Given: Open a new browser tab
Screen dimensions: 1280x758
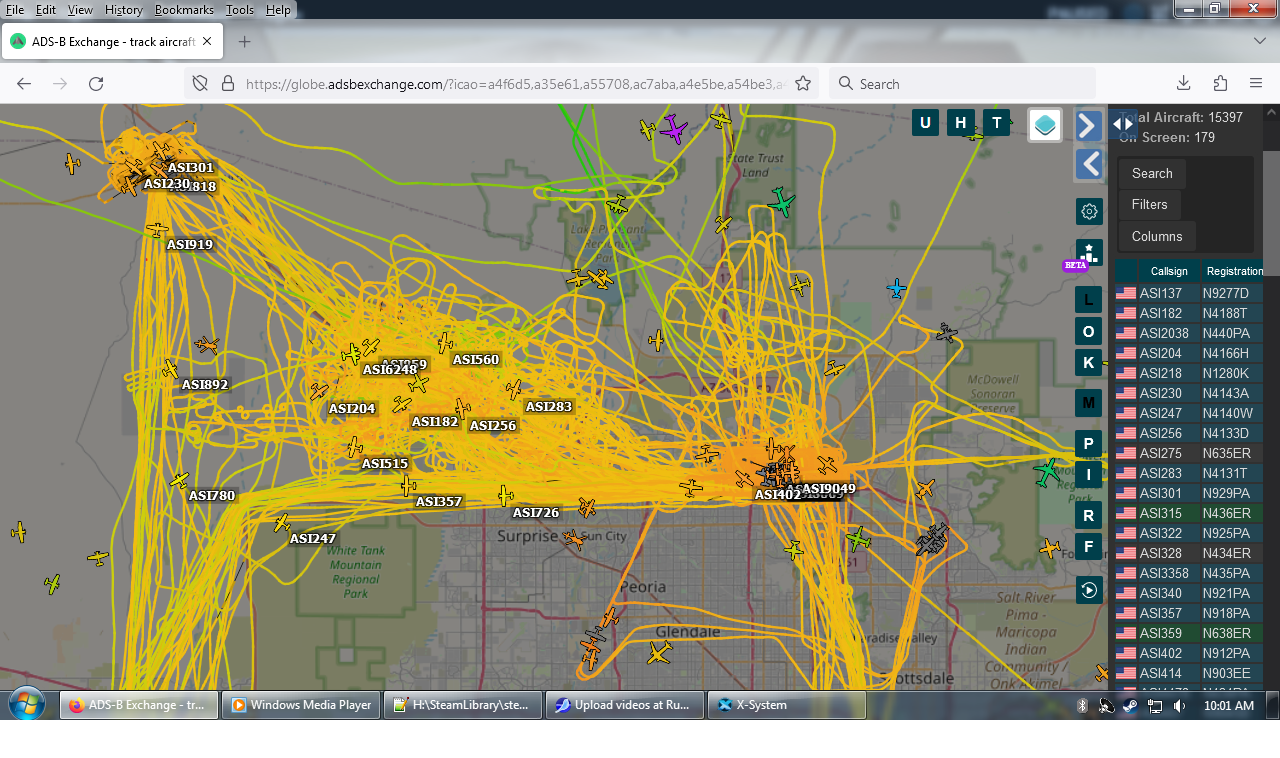Looking at the screenshot, I should pyautogui.click(x=244, y=42).
